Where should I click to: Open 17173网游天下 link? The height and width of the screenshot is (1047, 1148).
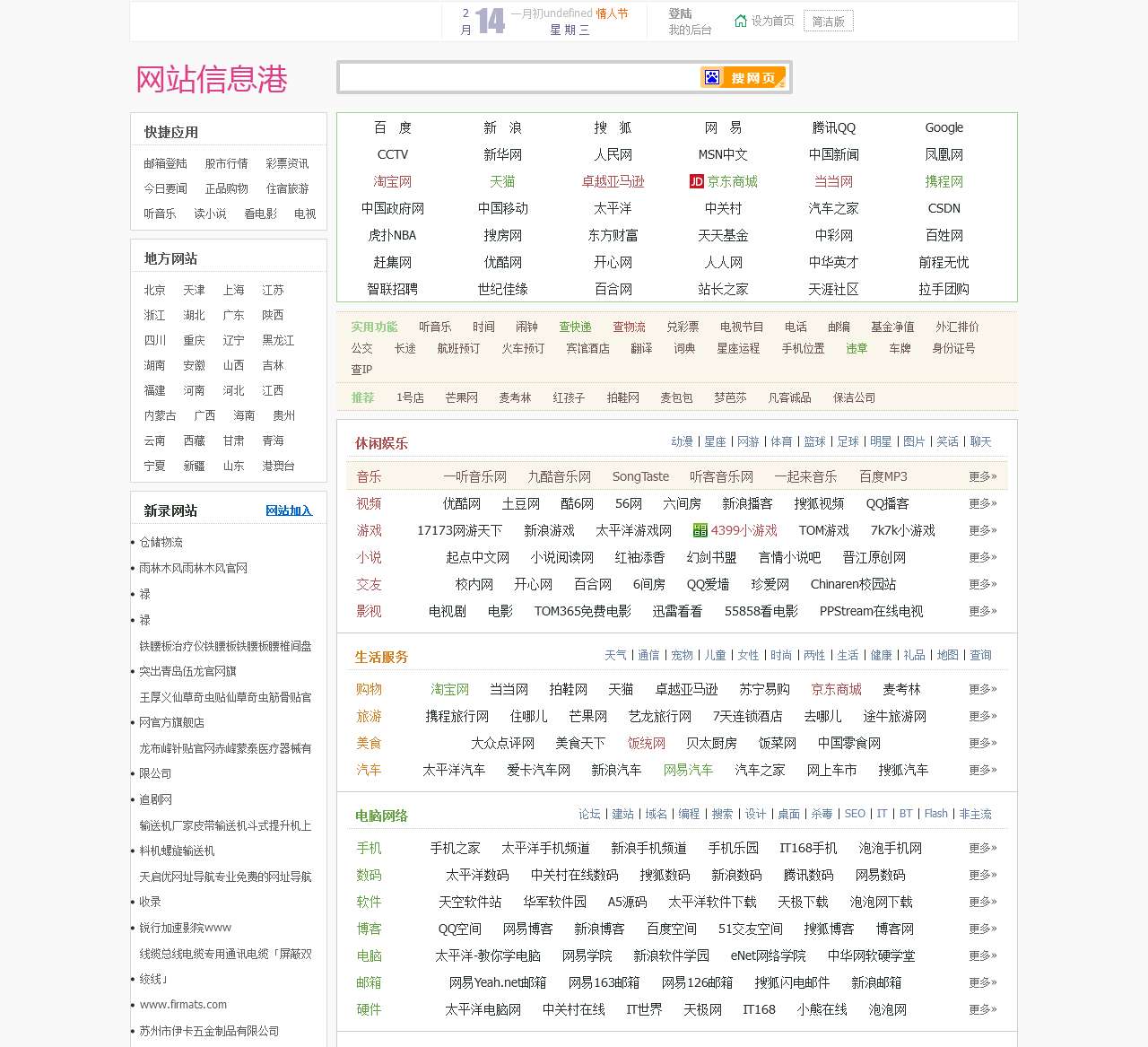pos(459,530)
